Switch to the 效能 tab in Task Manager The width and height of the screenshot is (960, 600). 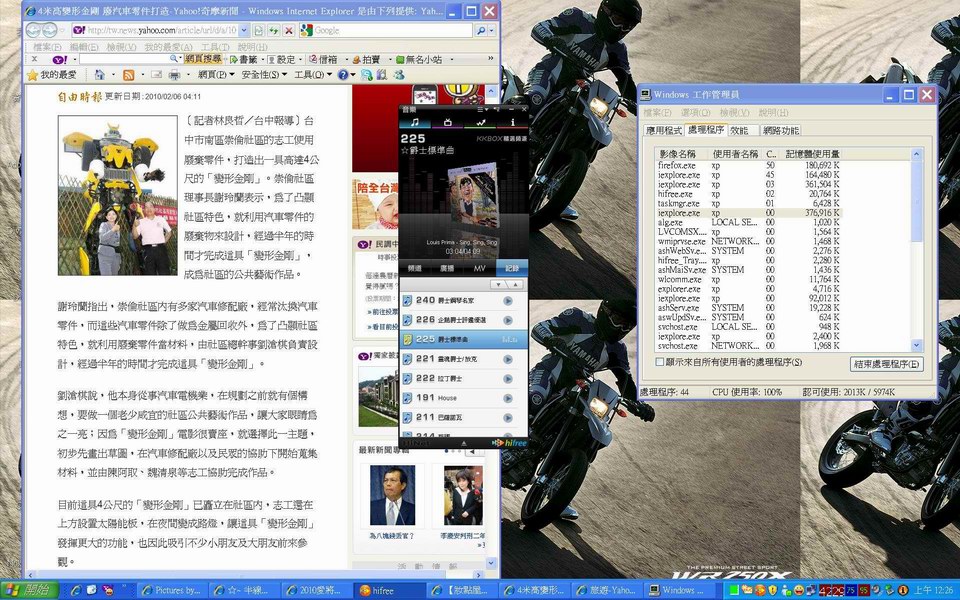[738, 130]
